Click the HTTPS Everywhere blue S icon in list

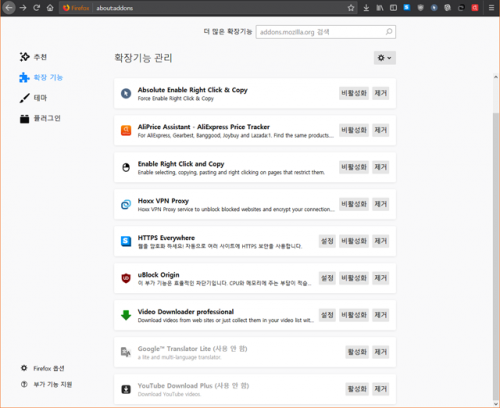point(126,241)
